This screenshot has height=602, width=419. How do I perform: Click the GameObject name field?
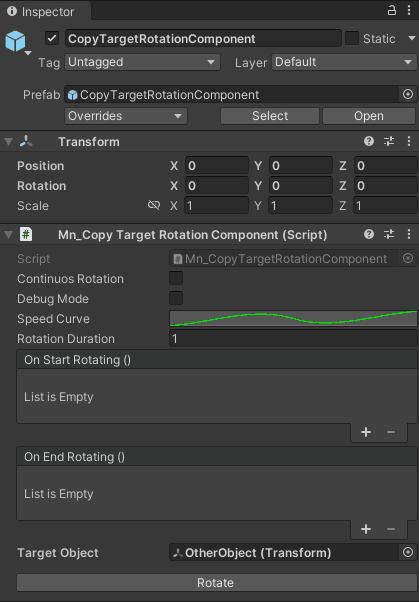tap(203, 38)
